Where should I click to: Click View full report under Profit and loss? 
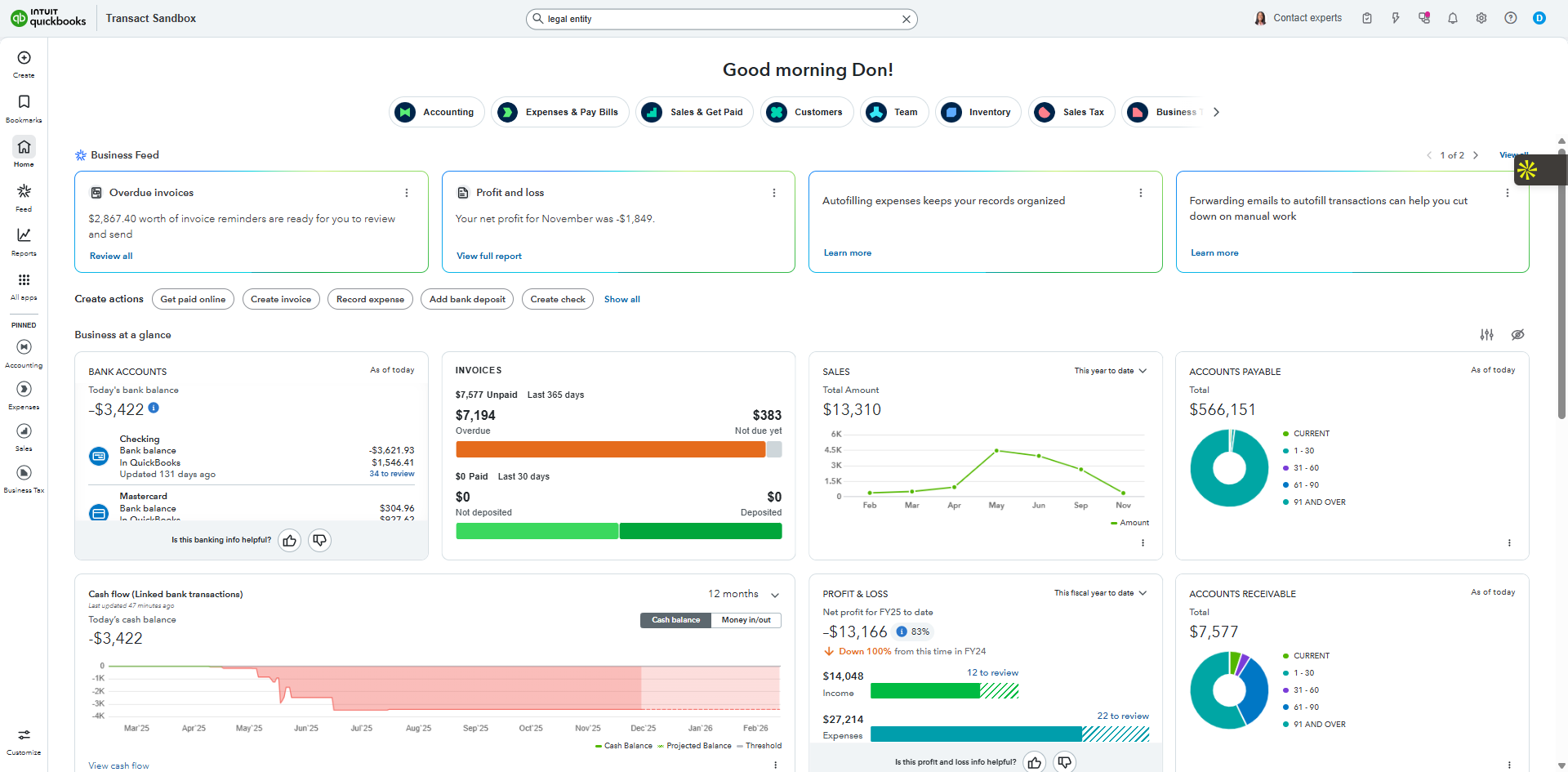click(488, 256)
